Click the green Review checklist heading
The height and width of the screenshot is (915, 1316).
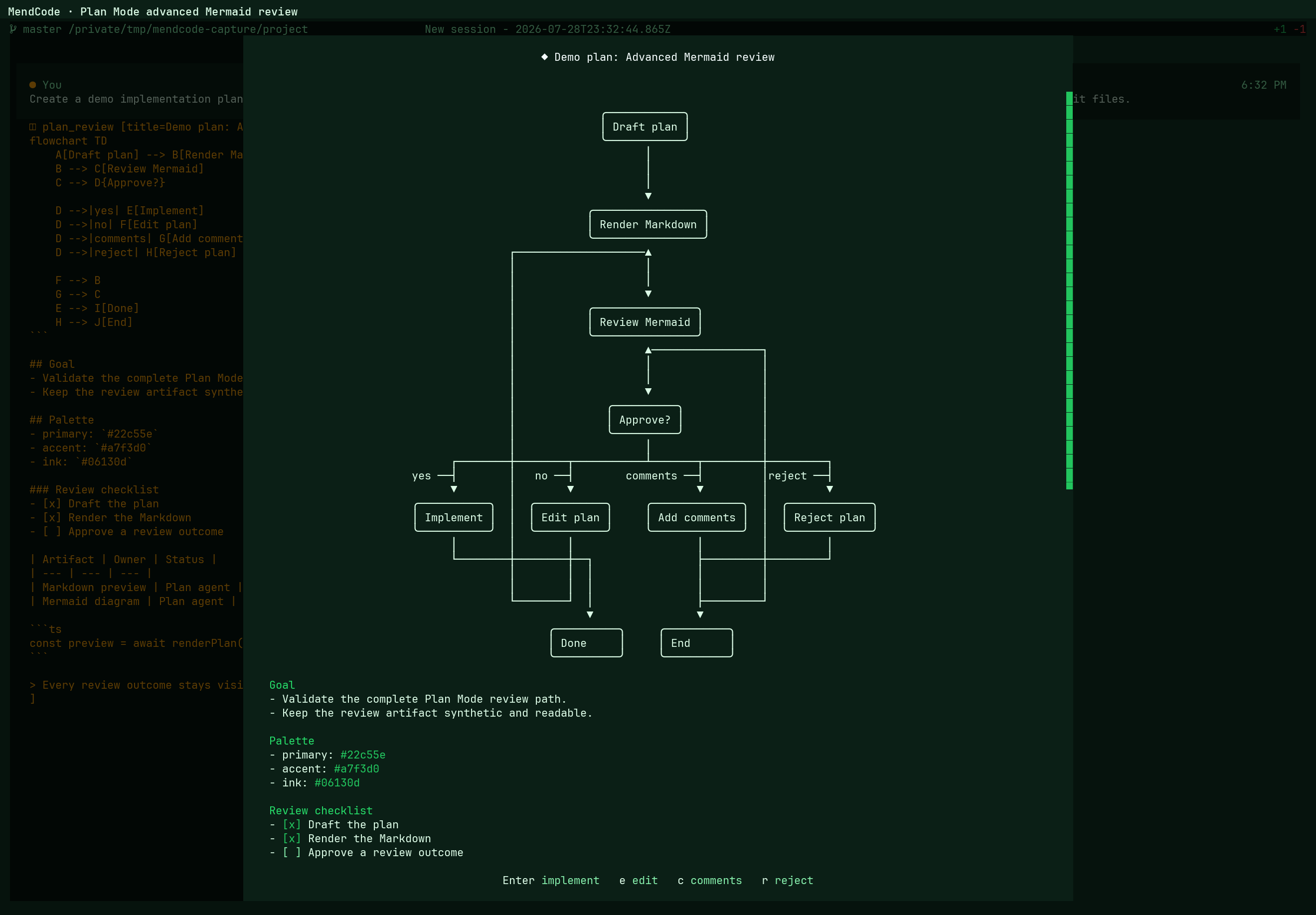point(321,811)
